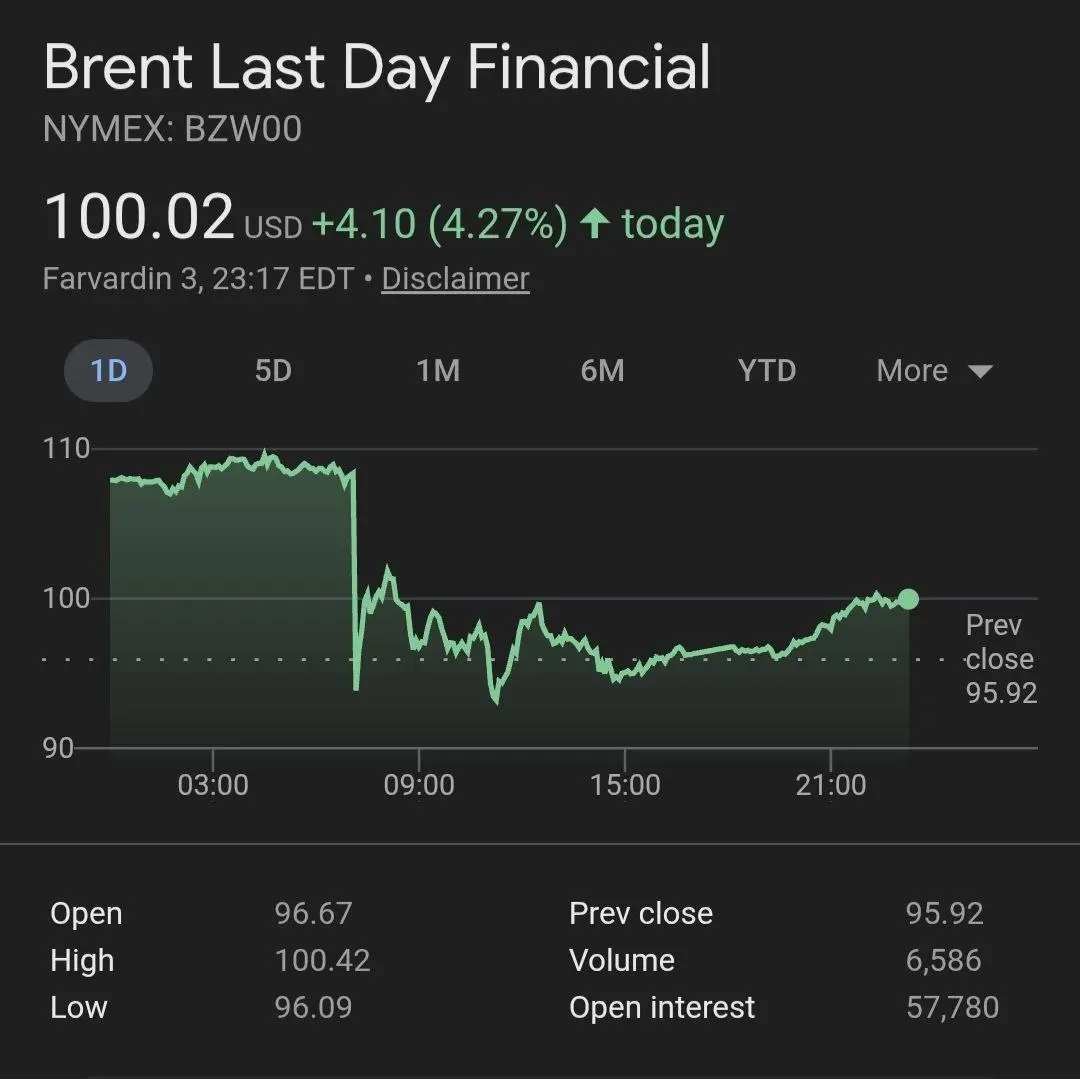Click the NYMEX: BZW00 ticker symbol
This screenshot has height=1079, width=1080.
click(172, 130)
